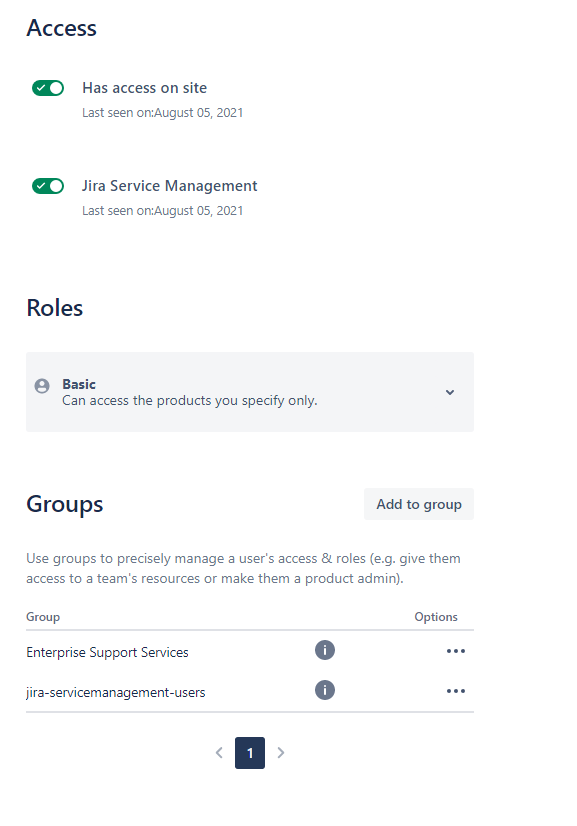
Task: Open options menu for jira-servicemanagement-users
Action: click(456, 691)
